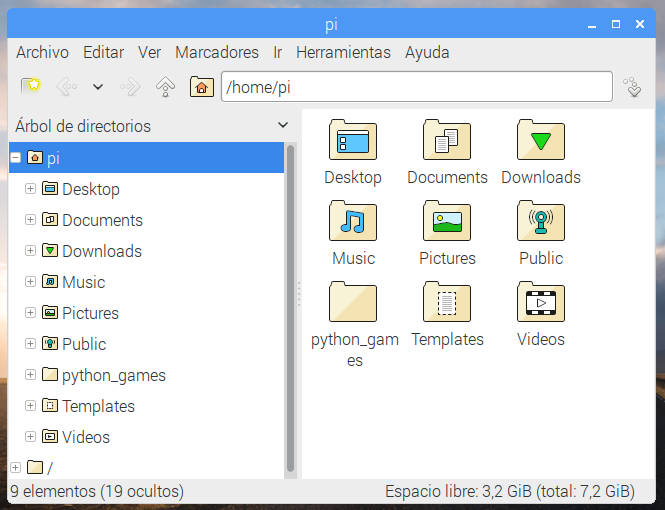Click the home folder toolbar icon

coord(201,86)
